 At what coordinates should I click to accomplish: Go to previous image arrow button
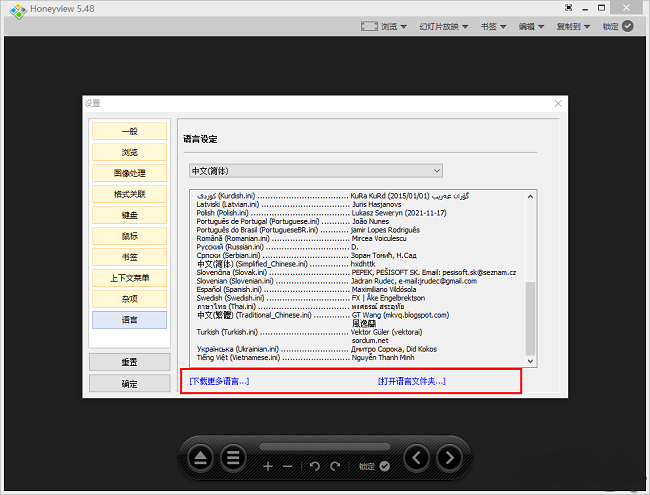417,458
